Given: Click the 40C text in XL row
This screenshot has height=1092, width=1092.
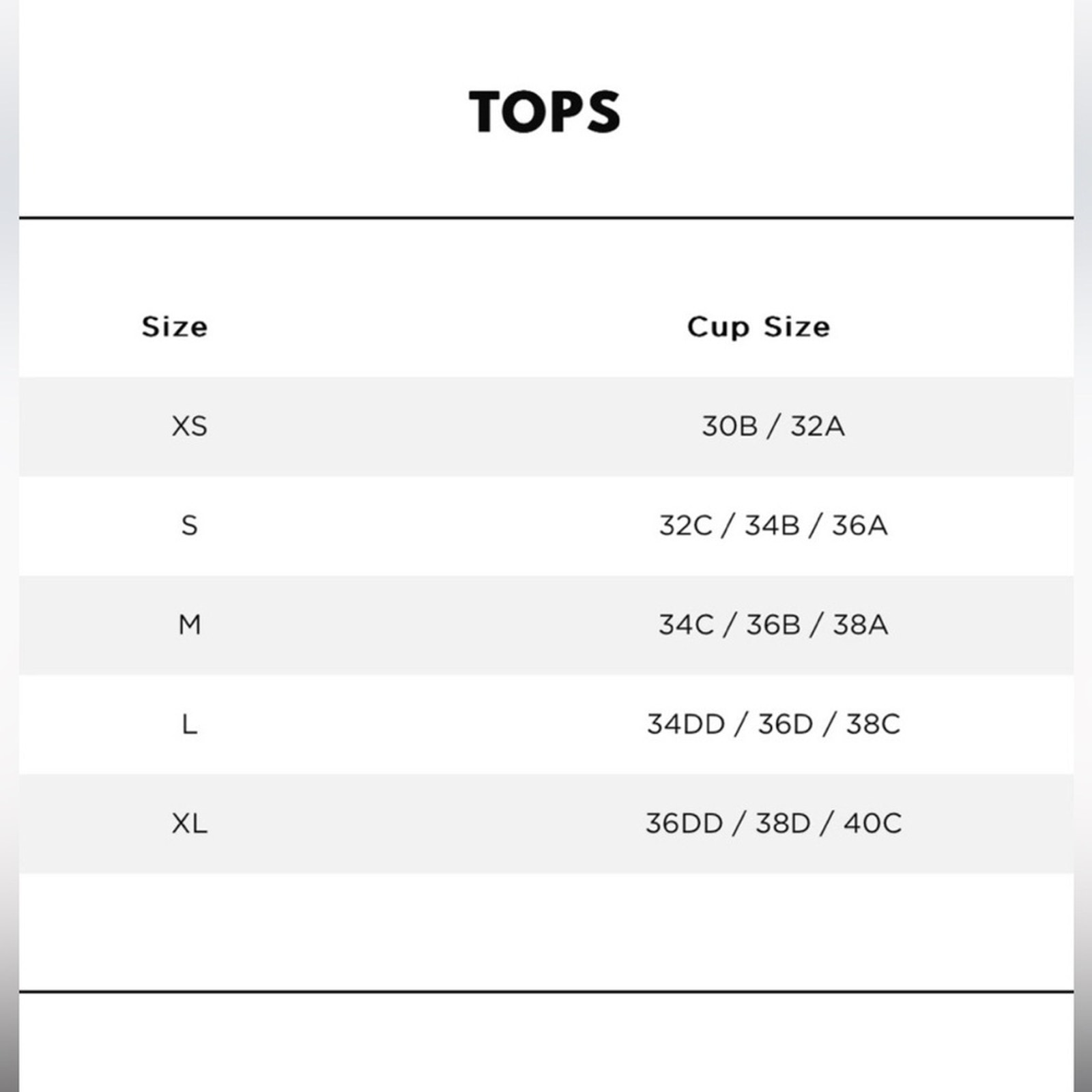Looking at the screenshot, I should pyautogui.click(x=872, y=824).
